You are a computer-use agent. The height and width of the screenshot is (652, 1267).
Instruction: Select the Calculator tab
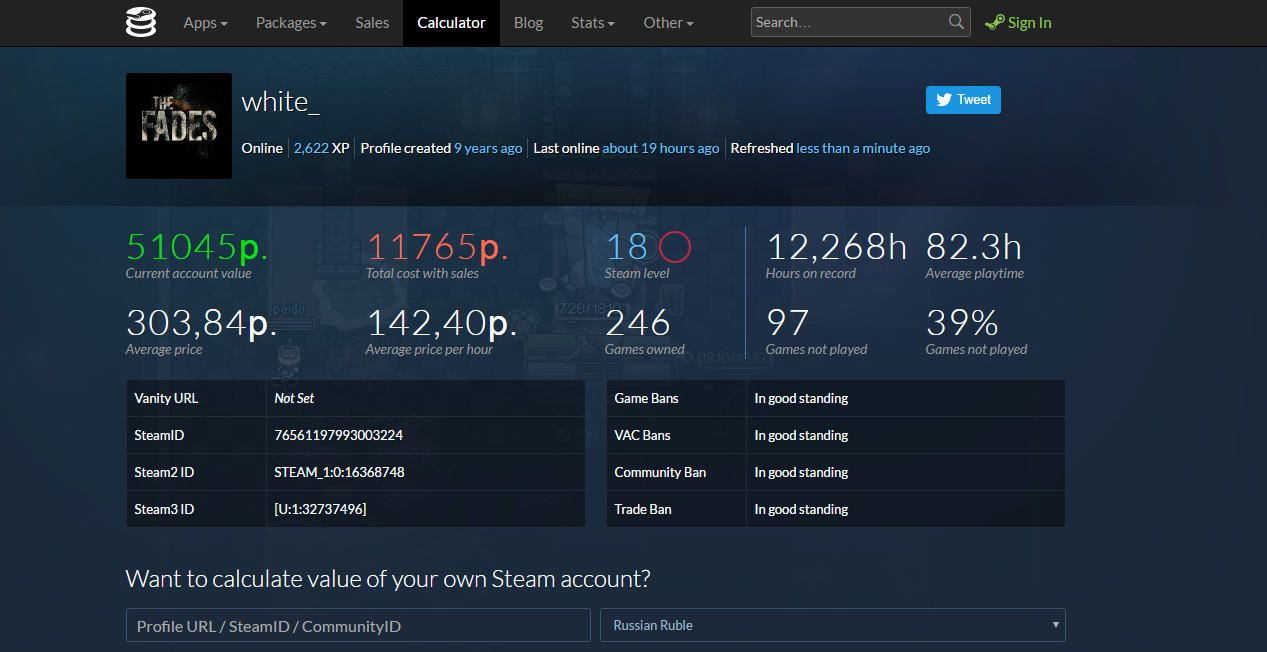tap(451, 22)
